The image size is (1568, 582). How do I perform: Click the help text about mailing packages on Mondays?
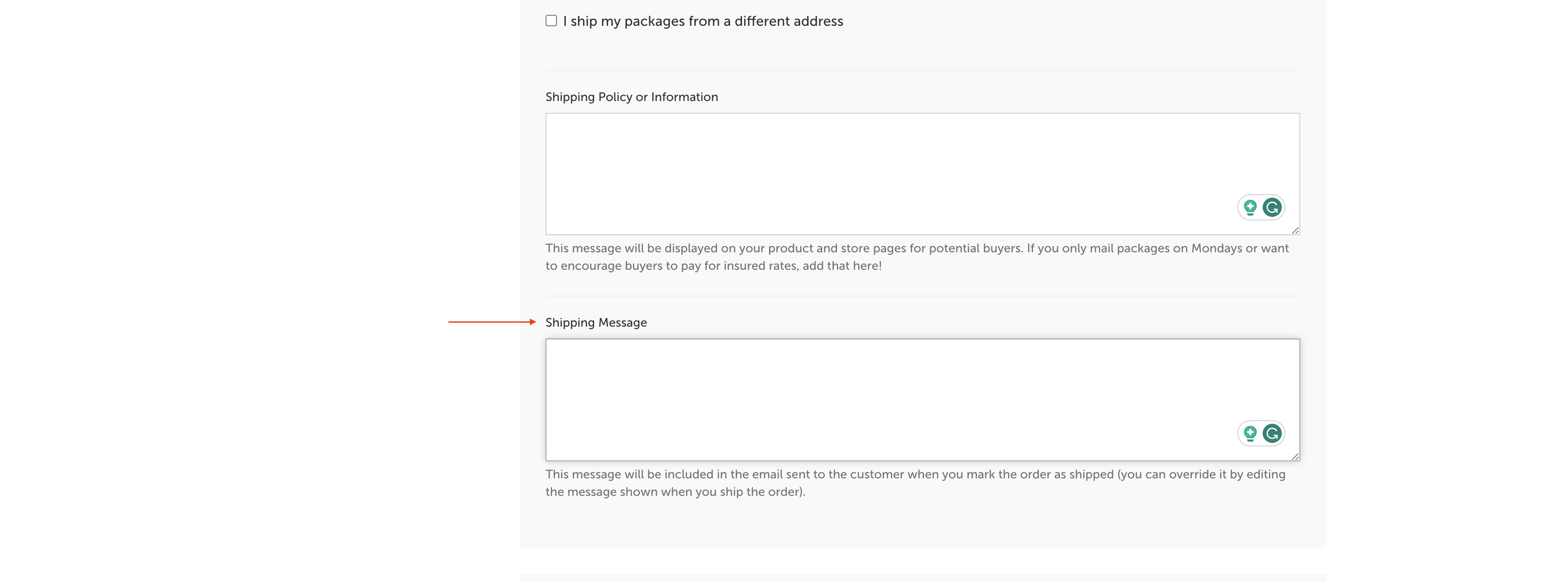[916, 249]
